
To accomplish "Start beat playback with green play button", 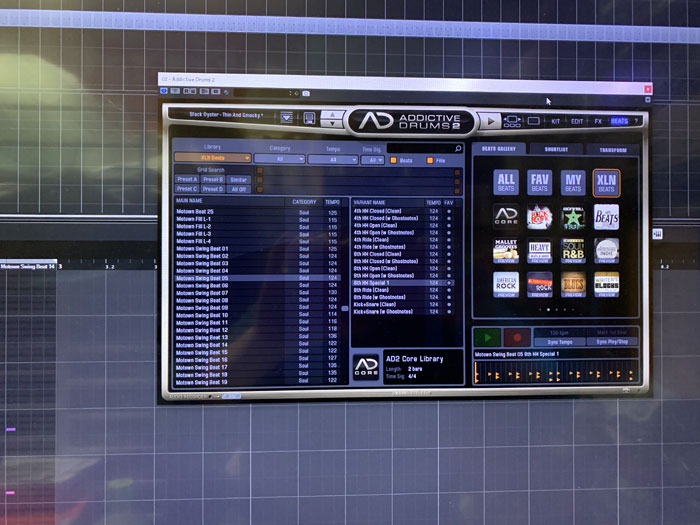I will (487, 338).
